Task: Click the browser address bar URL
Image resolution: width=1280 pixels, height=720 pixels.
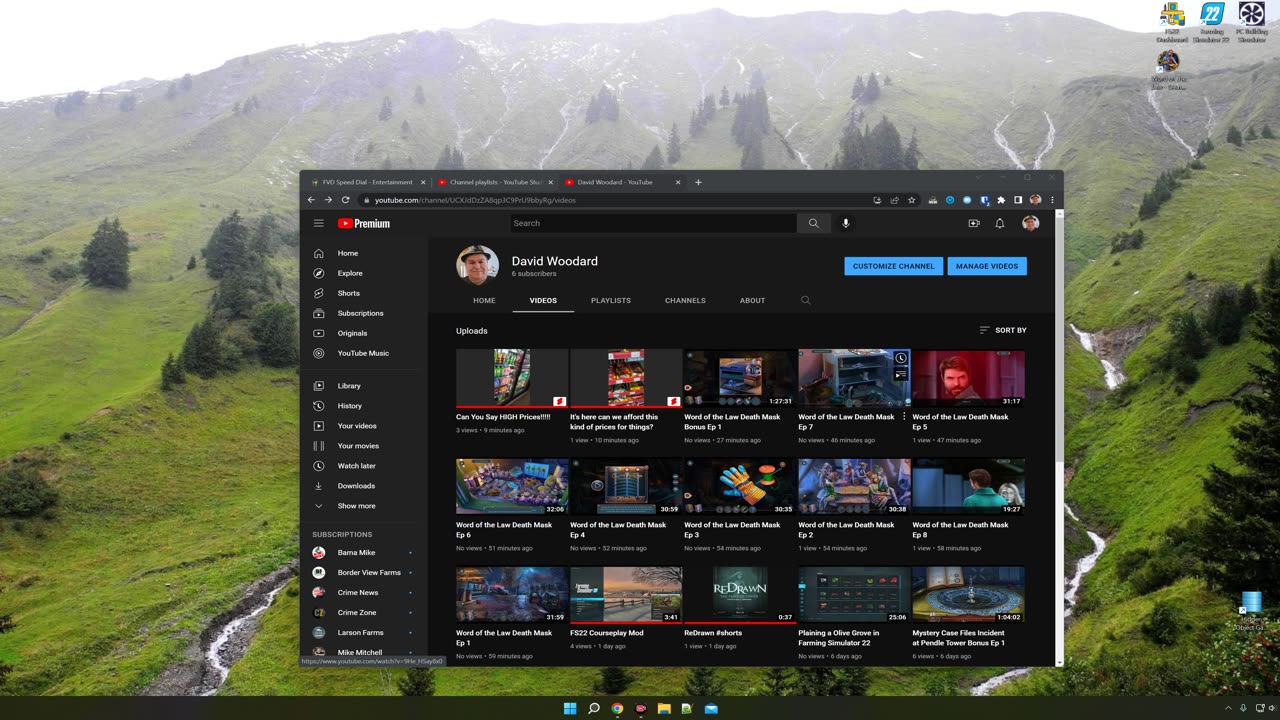Action: pos(475,200)
